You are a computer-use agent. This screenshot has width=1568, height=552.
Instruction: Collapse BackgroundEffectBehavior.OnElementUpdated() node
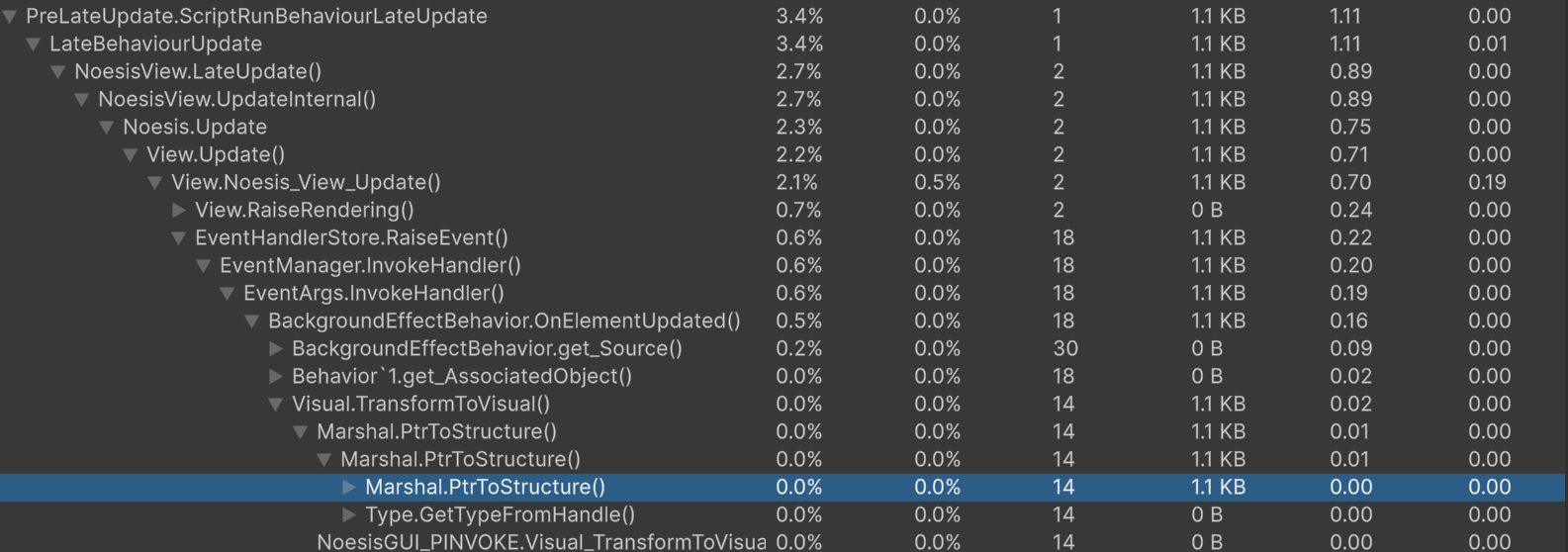click(x=251, y=322)
